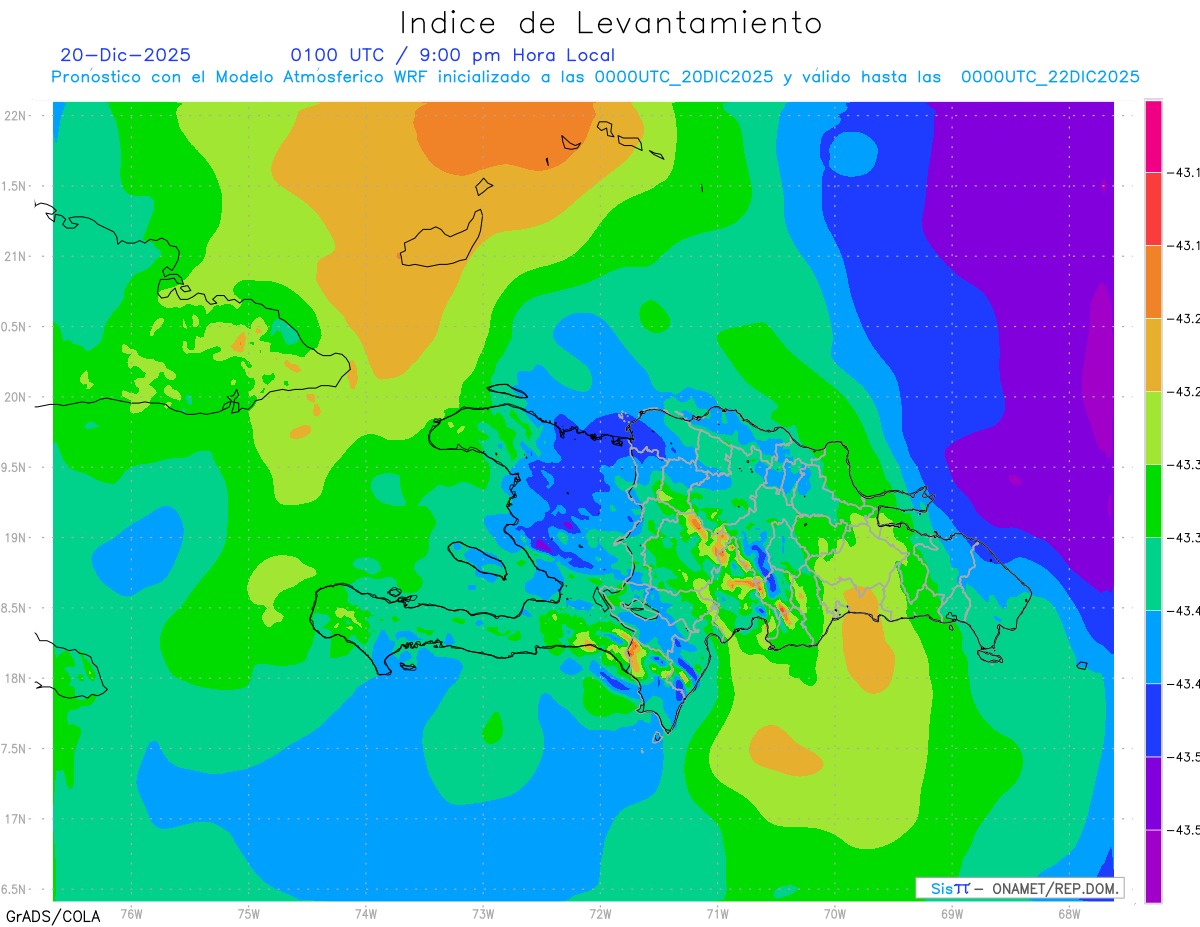1200x927 pixels.
Task: Select the golden yellow swatch in the color bar
Action: pos(1153,355)
